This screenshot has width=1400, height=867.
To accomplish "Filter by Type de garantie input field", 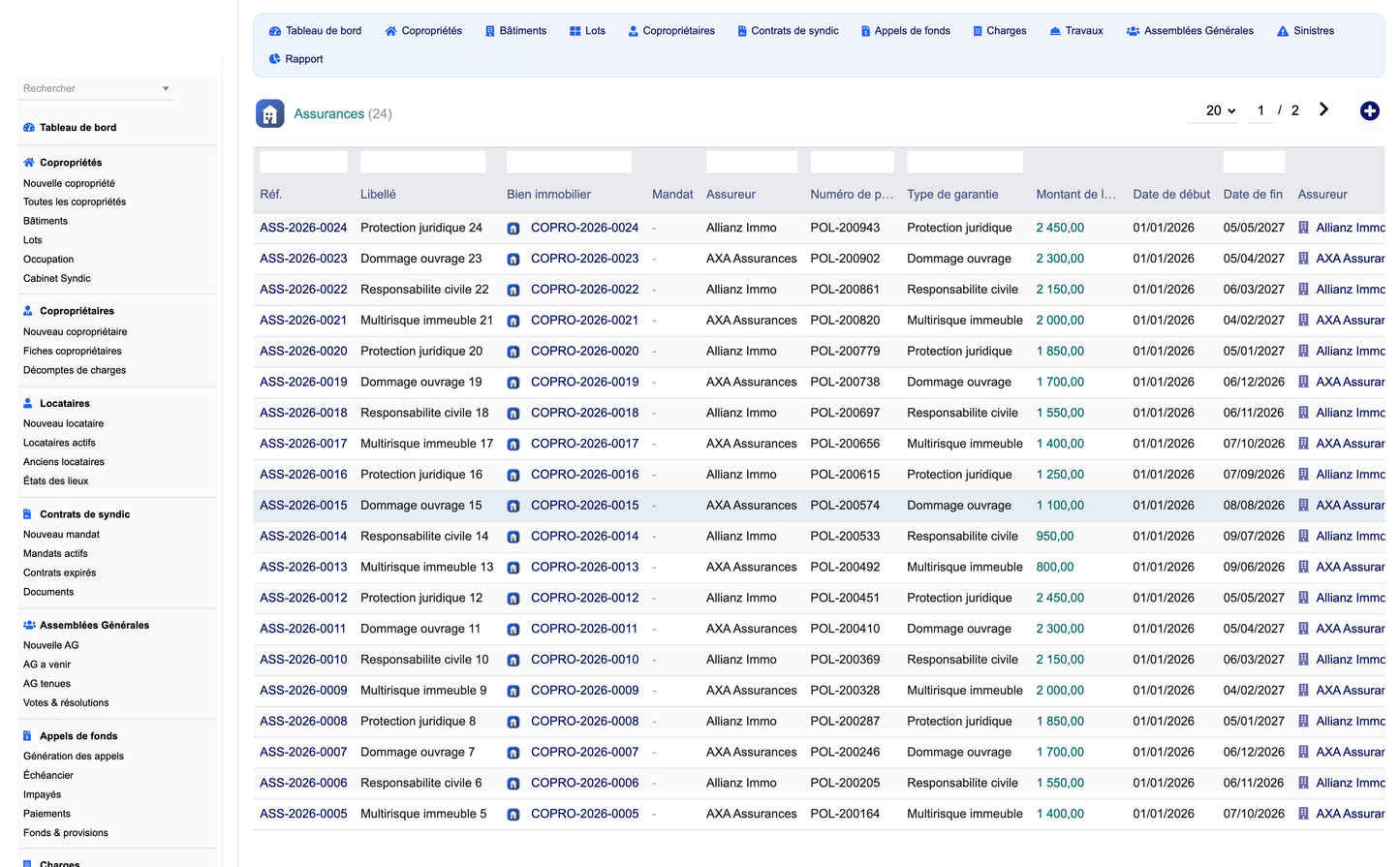I will coord(965,162).
